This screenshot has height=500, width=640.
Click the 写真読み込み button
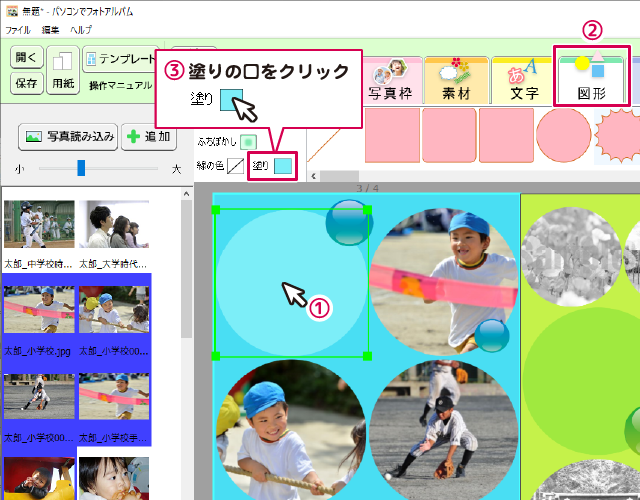tap(68, 137)
